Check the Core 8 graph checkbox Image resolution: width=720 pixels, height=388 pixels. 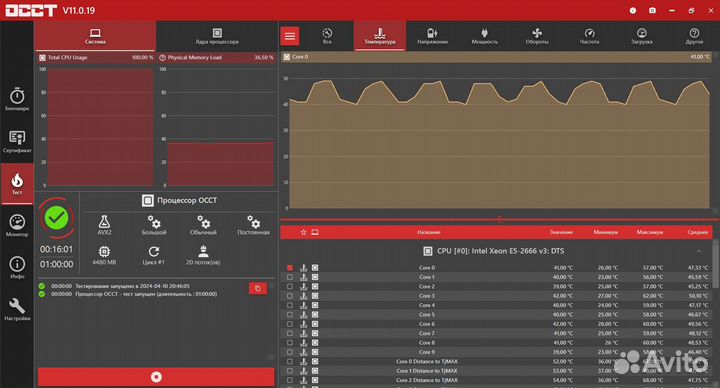(x=290, y=343)
